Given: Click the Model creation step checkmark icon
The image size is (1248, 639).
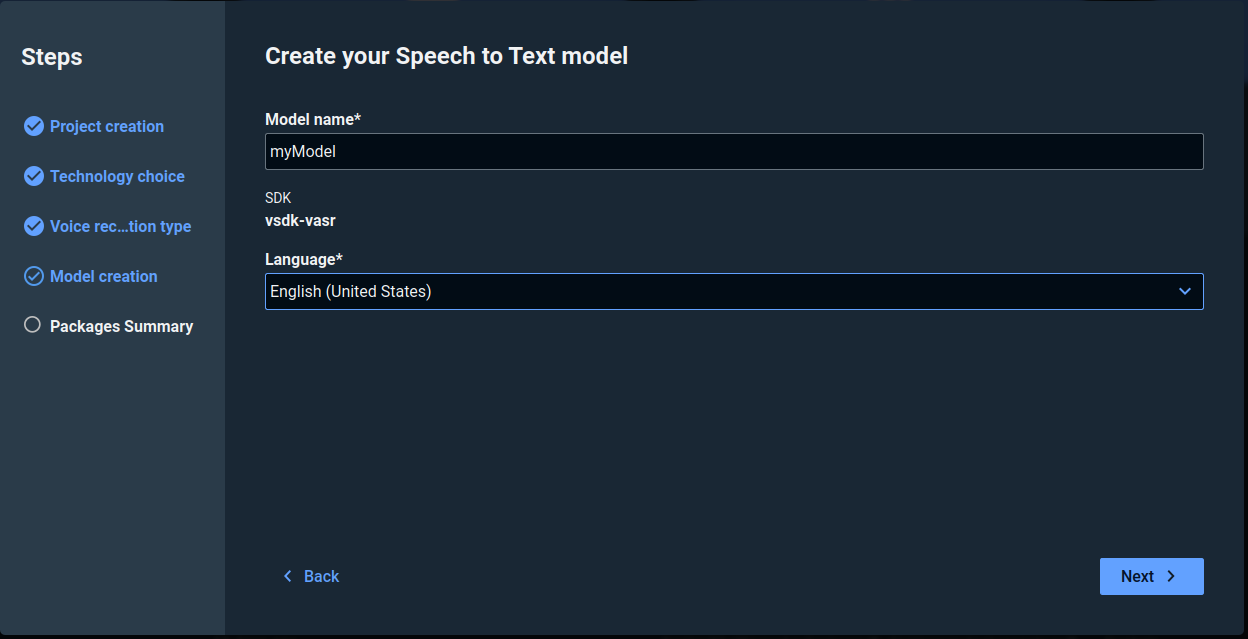Looking at the screenshot, I should [x=34, y=276].
